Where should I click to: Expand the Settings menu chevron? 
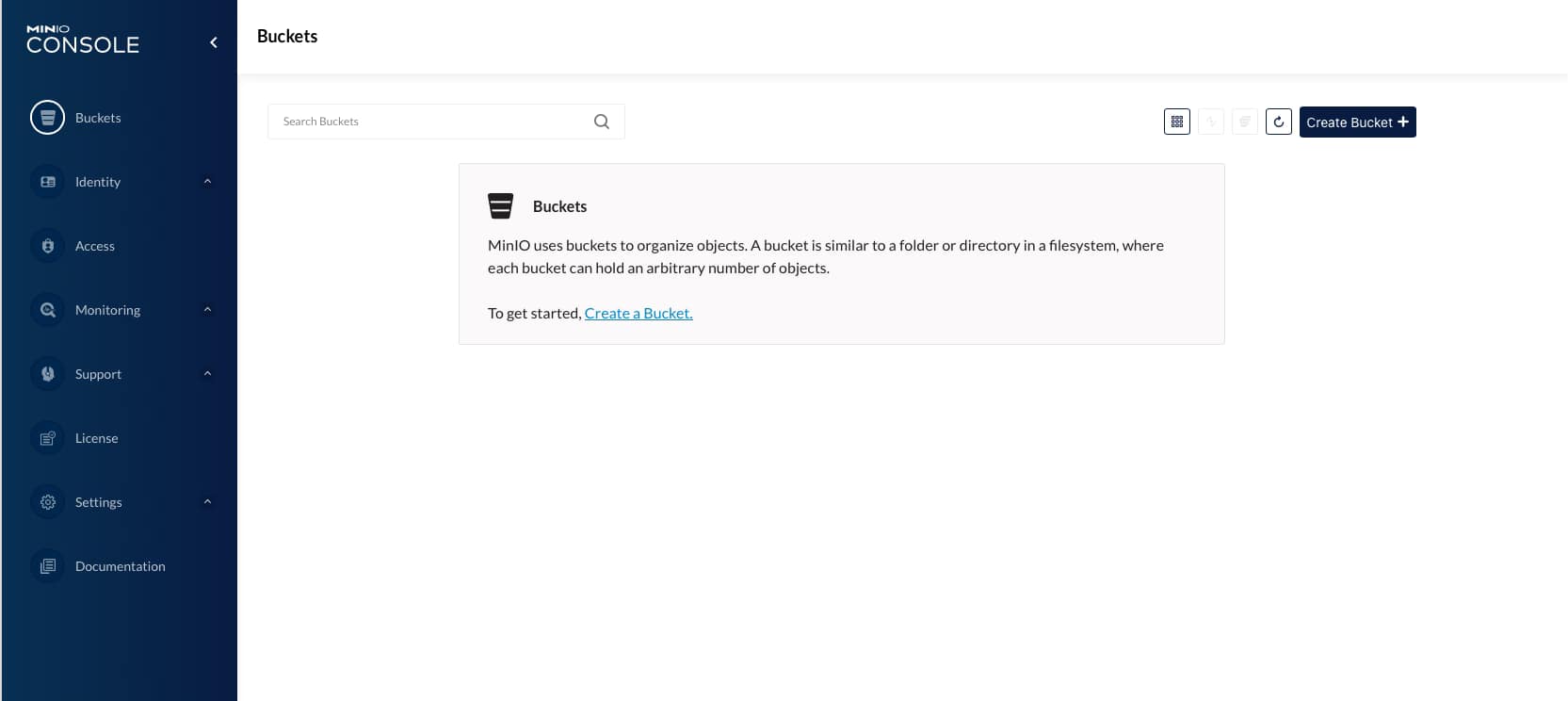click(x=207, y=502)
